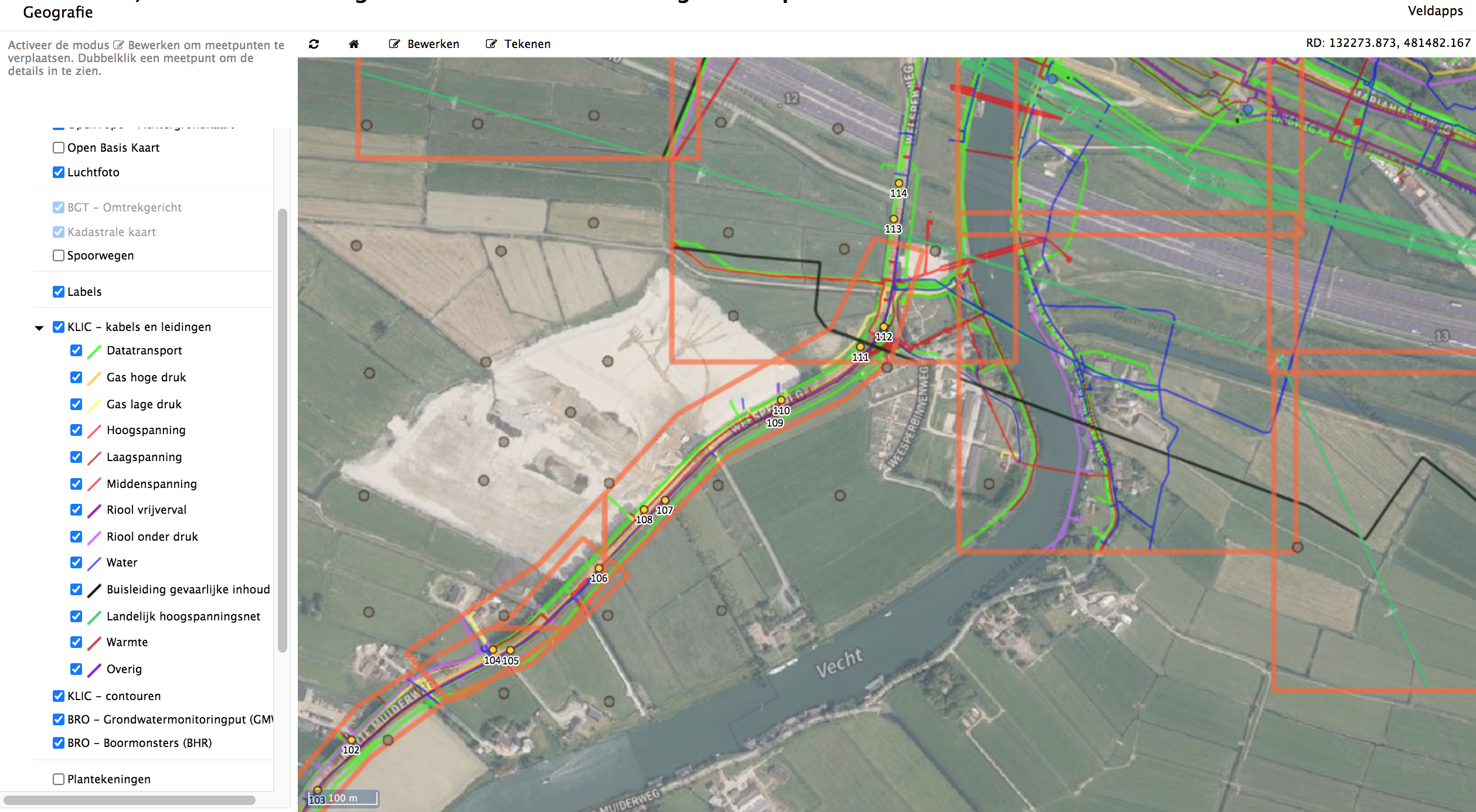Select measuring point 102 on map
The width and height of the screenshot is (1476, 812).
(352, 740)
